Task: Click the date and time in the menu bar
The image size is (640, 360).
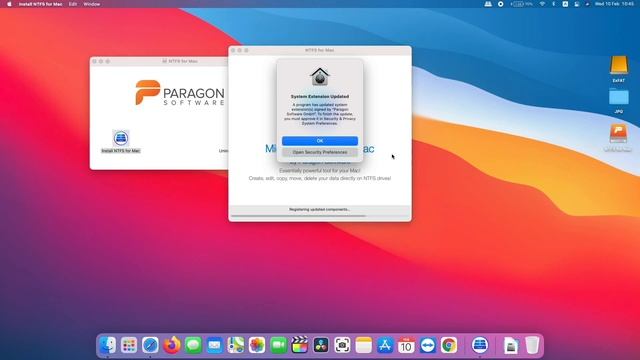Action: pyautogui.click(x=614, y=4)
